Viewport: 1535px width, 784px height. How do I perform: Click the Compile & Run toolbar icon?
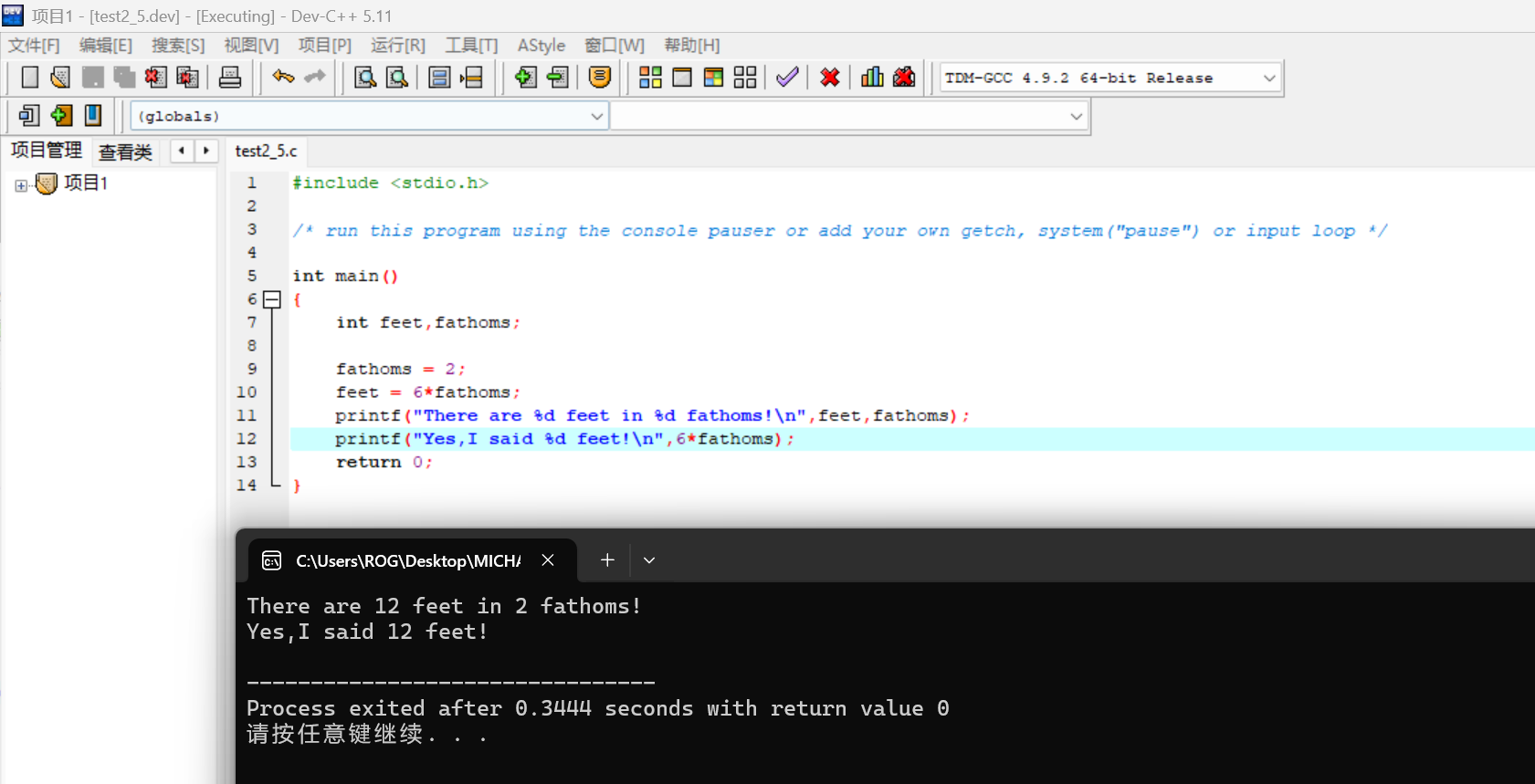[x=714, y=78]
